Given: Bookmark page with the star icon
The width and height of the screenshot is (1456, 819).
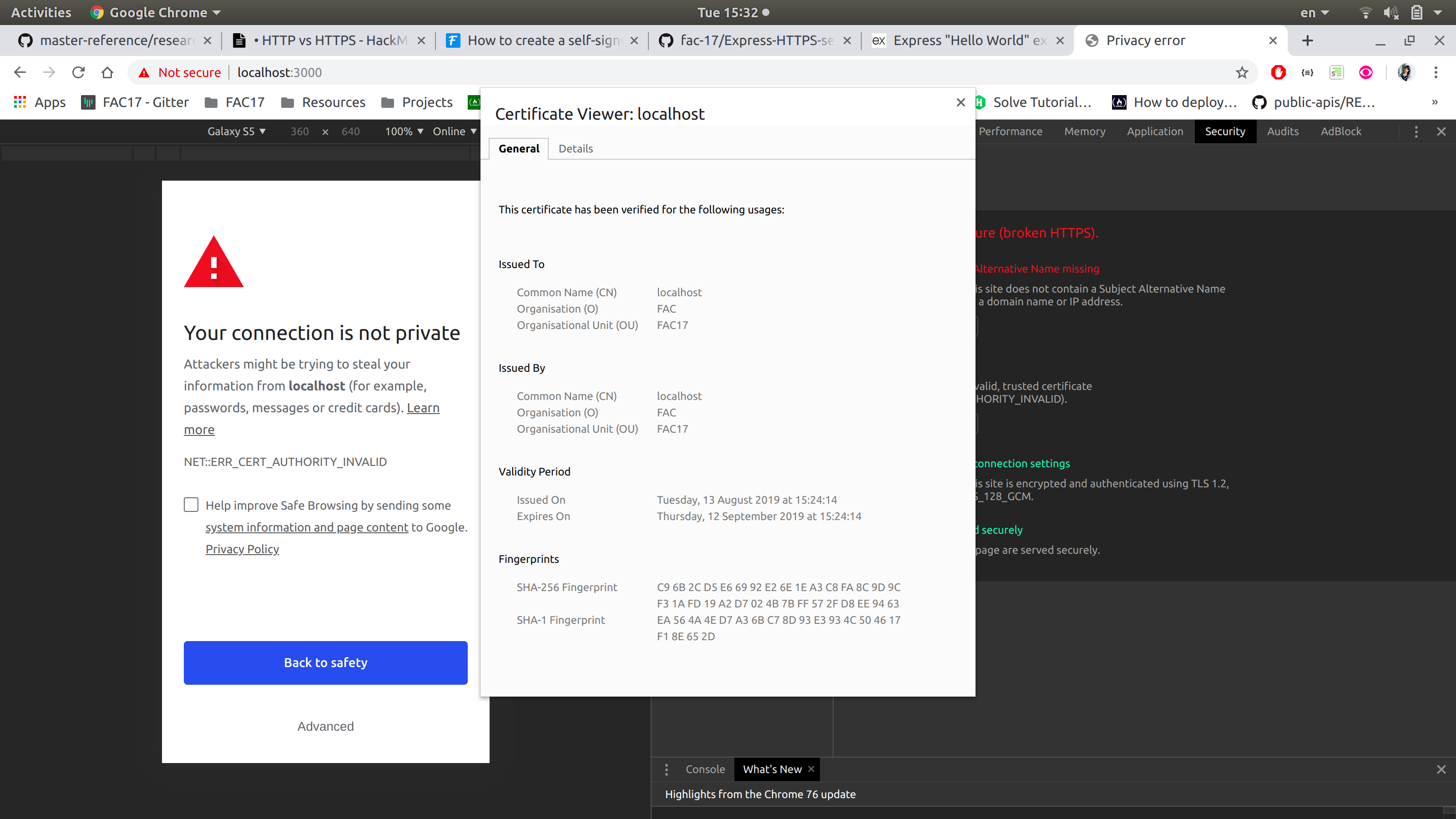Looking at the screenshot, I should pos(1241,72).
